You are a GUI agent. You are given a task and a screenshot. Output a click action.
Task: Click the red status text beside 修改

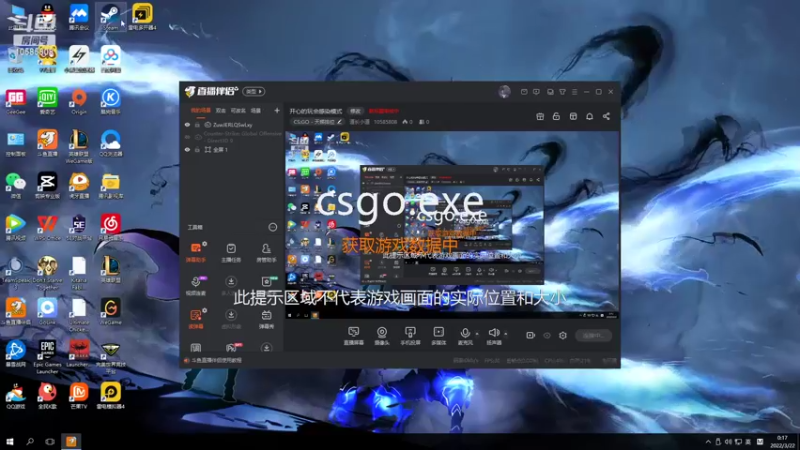click(384, 111)
